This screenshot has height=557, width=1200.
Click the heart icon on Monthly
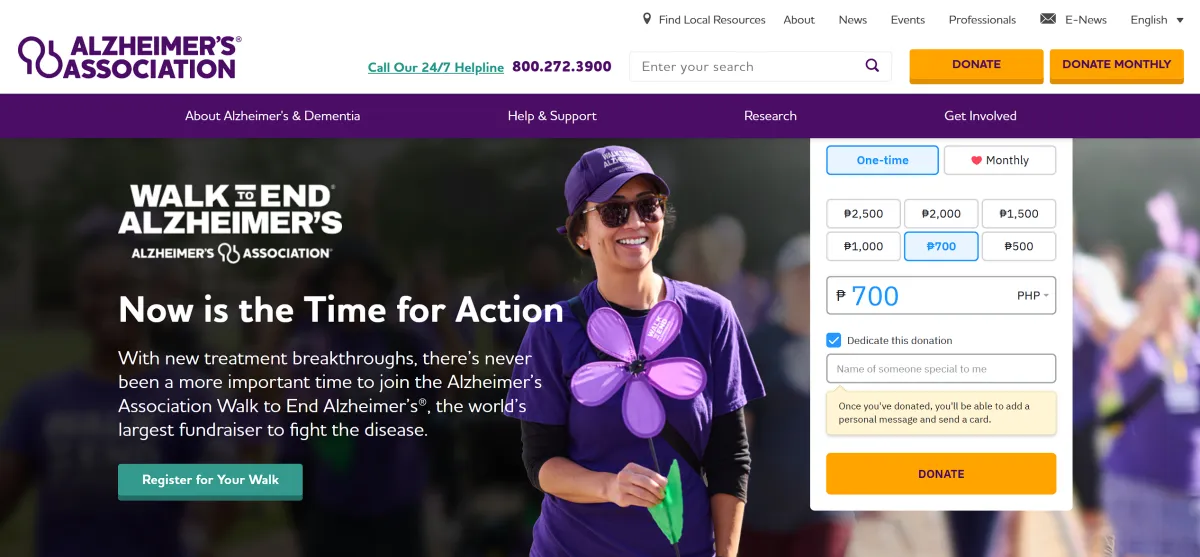(x=977, y=160)
